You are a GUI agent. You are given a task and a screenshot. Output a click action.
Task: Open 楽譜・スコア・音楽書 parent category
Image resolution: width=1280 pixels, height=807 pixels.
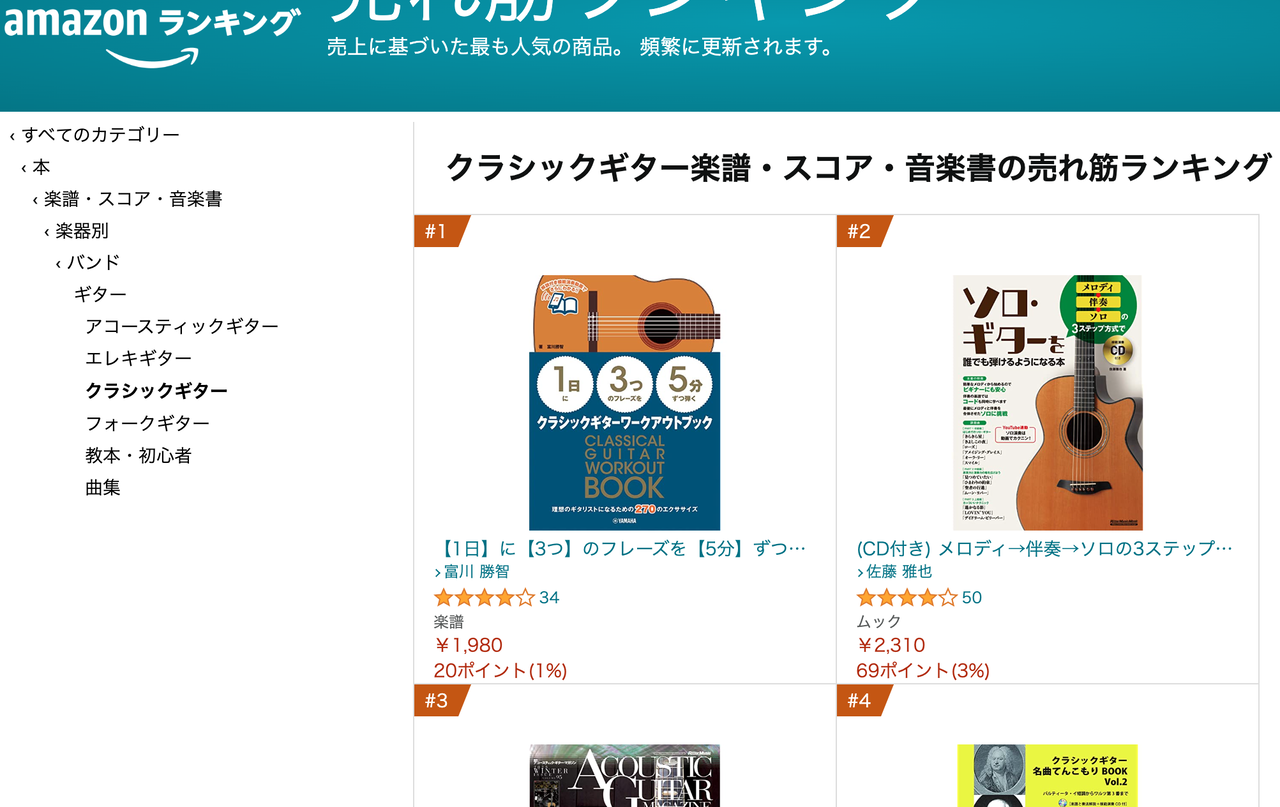point(127,199)
